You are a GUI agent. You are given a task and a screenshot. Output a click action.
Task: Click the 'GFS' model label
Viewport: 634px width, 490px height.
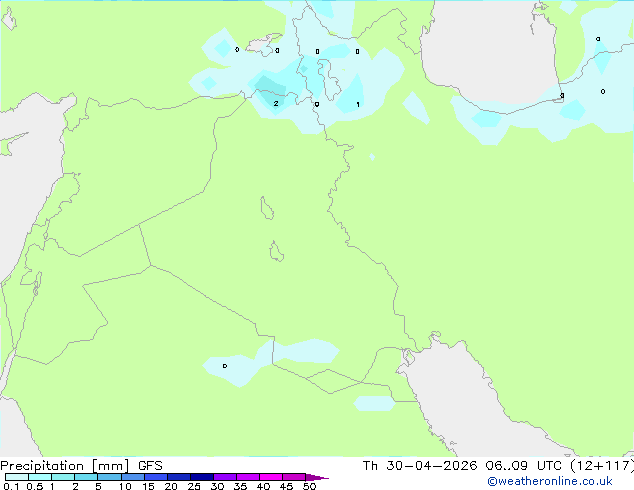pyautogui.click(x=150, y=466)
